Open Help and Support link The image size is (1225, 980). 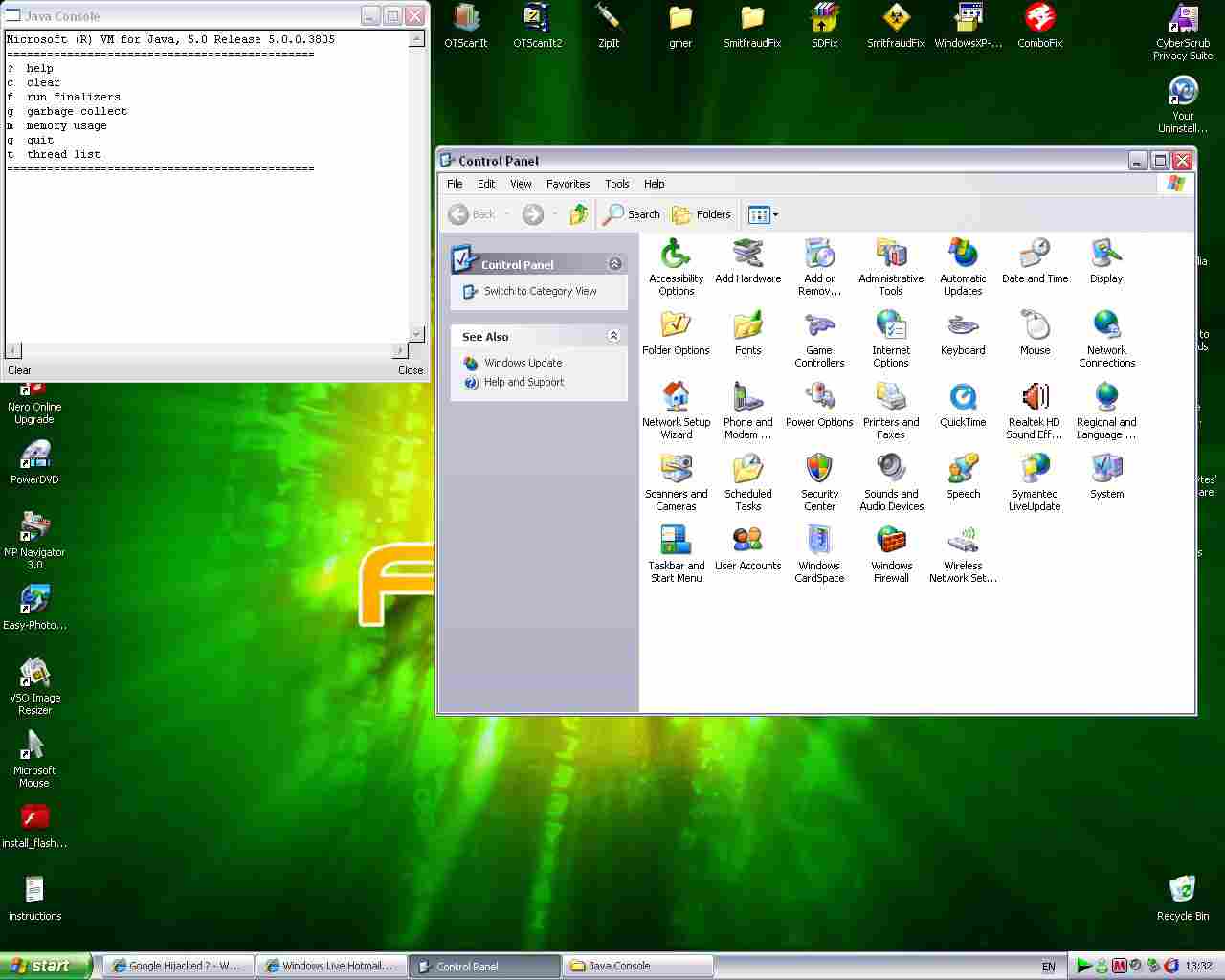click(523, 382)
